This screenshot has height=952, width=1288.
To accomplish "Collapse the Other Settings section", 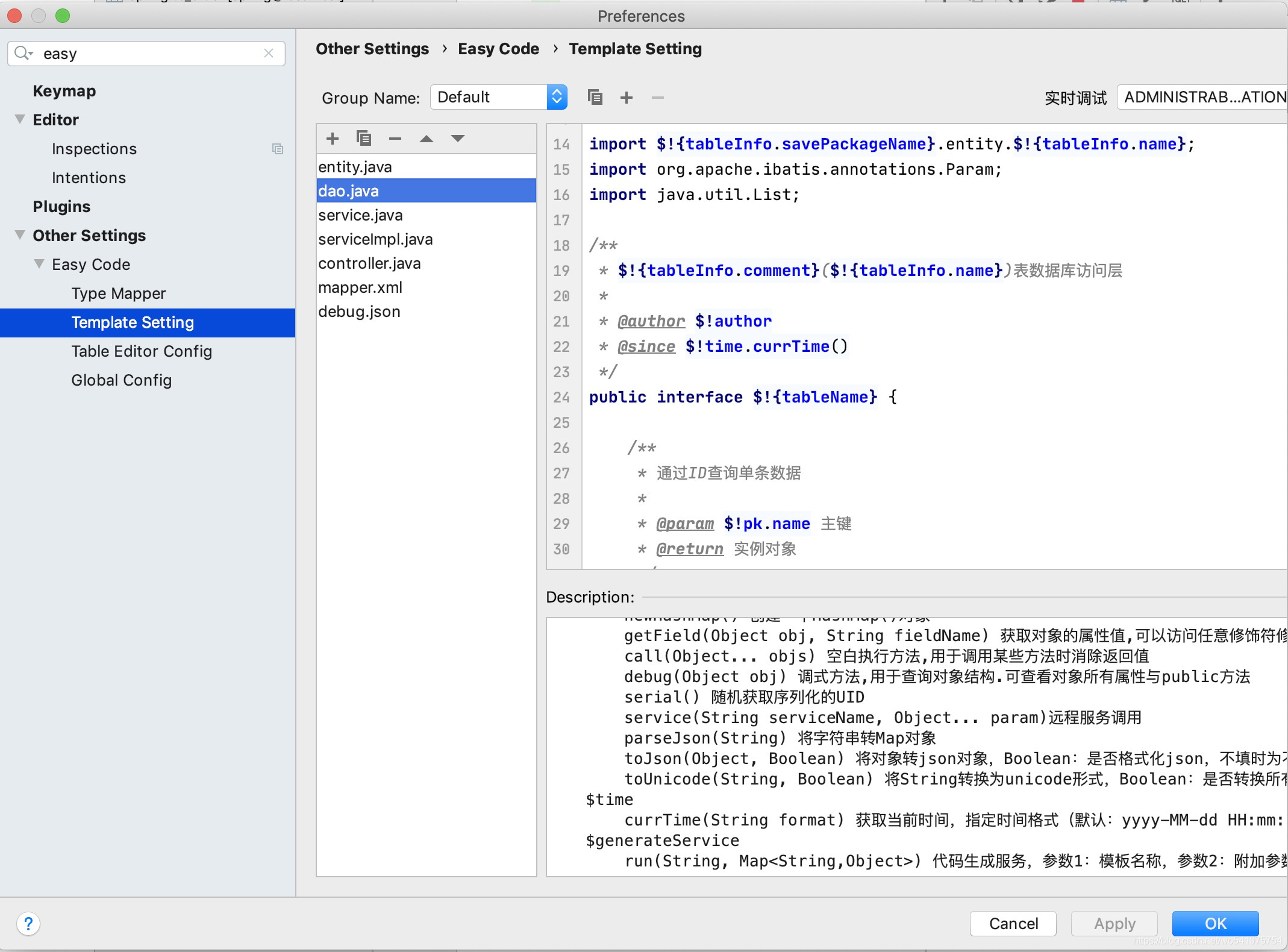I will [x=20, y=235].
